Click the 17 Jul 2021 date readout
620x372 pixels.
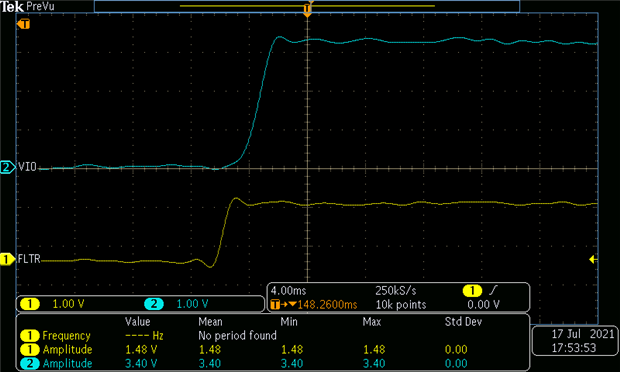click(583, 334)
